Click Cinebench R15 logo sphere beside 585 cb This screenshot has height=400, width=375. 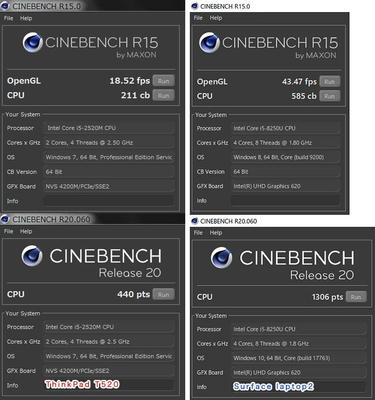[209, 43]
